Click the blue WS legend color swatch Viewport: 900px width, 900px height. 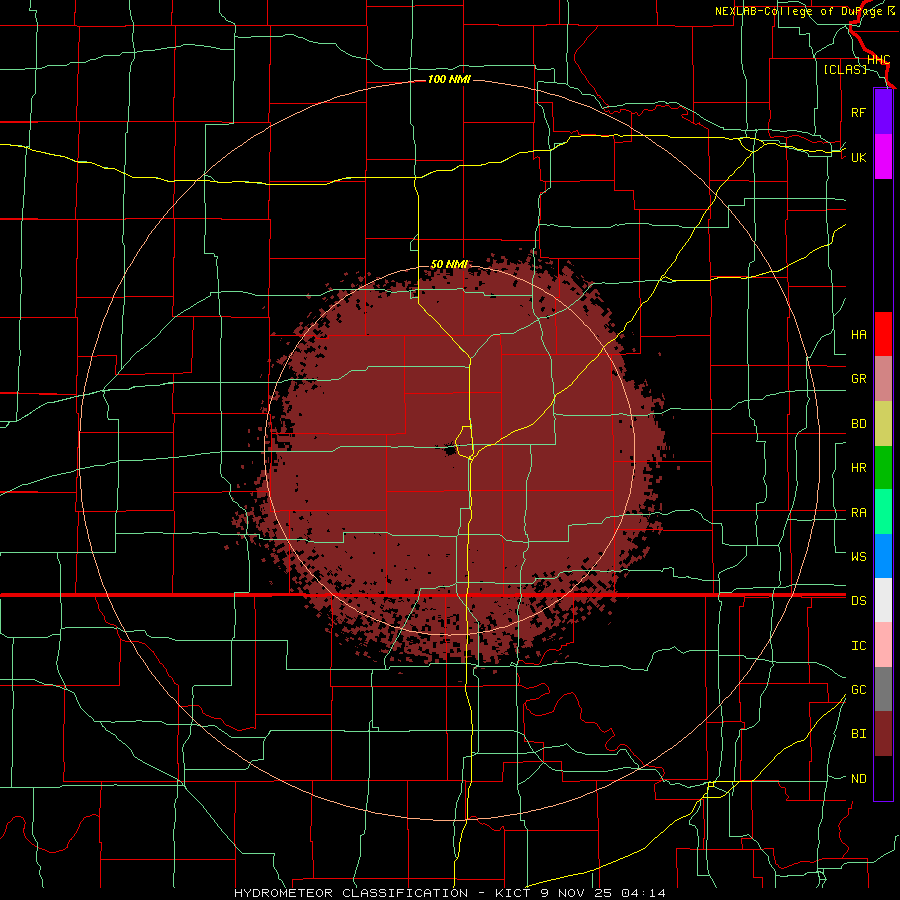883,556
